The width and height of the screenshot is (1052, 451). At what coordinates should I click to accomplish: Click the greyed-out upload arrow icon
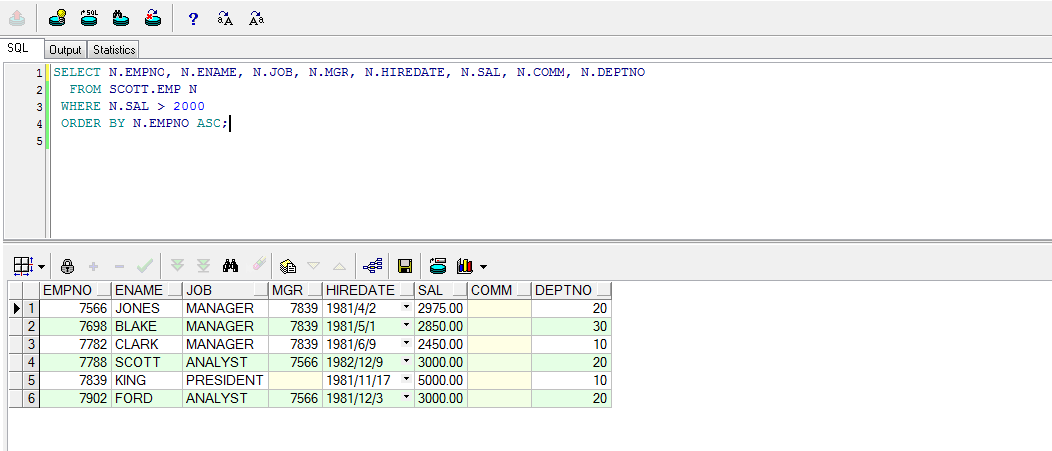17,18
